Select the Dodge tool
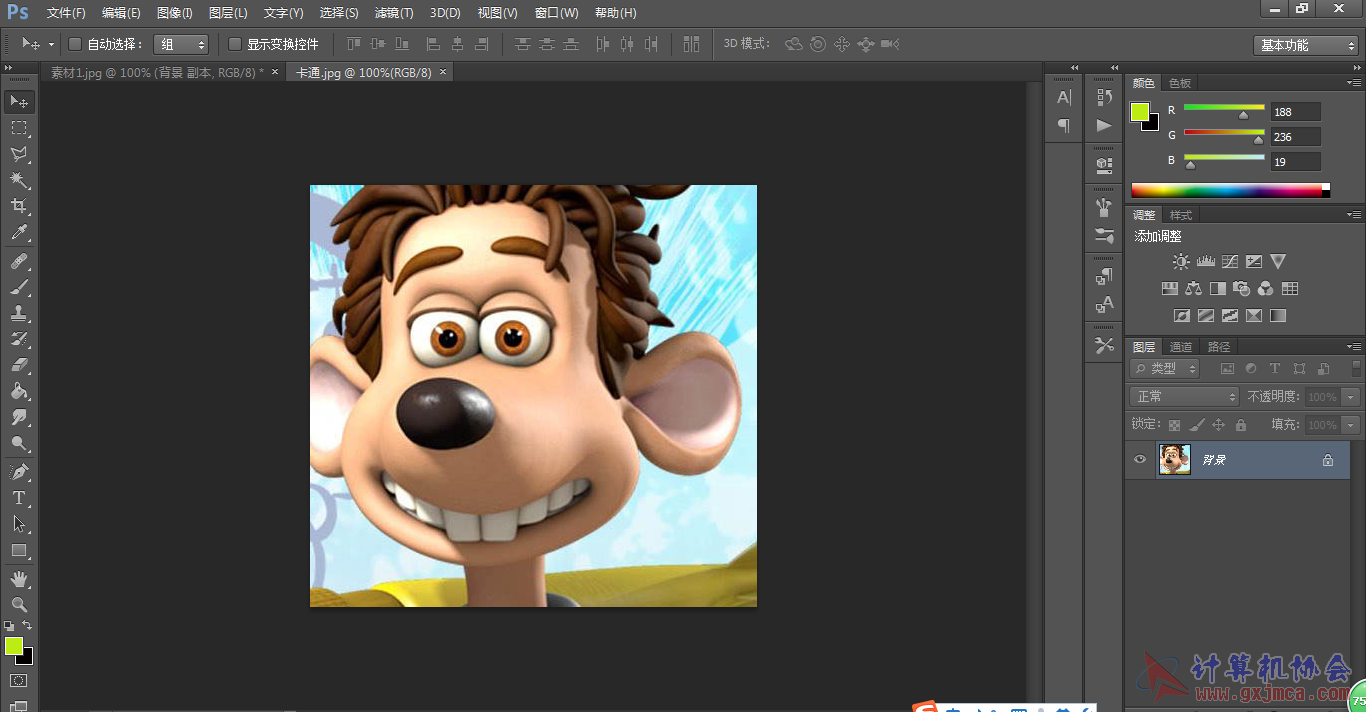 (19, 443)
